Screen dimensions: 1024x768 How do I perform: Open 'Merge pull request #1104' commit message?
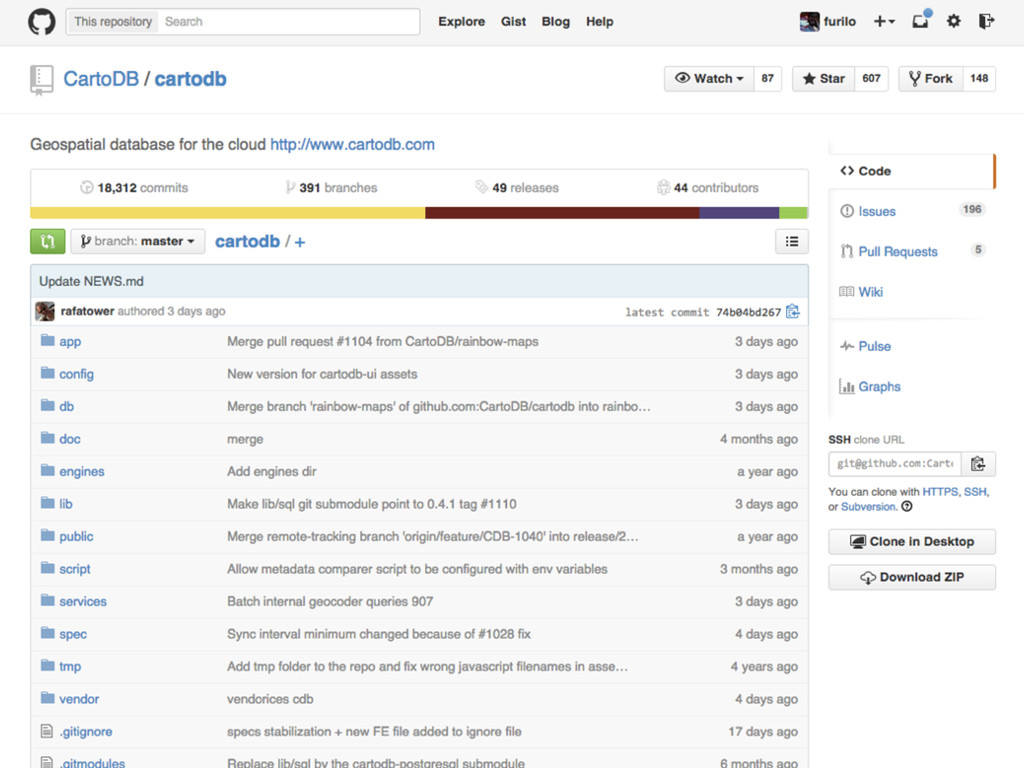[383, 342]
